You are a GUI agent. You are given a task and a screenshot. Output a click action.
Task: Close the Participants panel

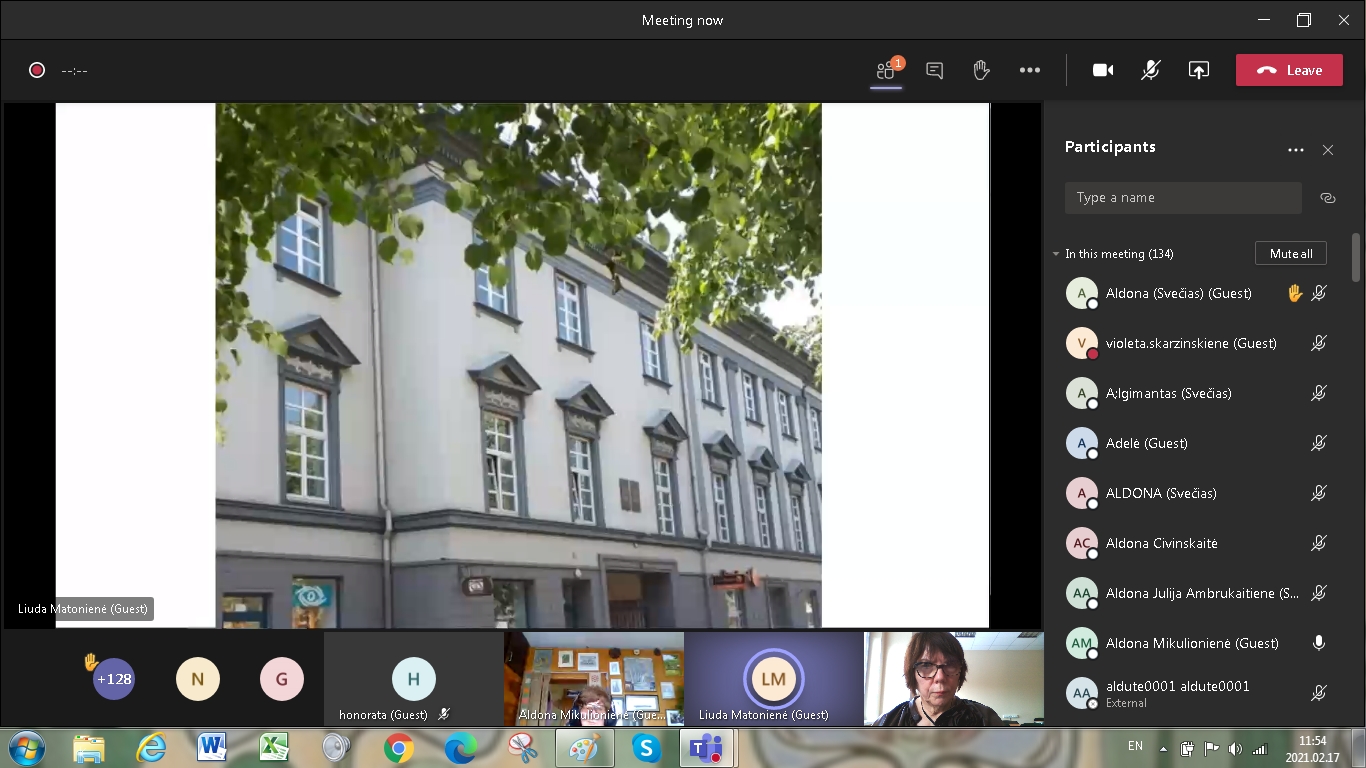[x=1327, y=150]
